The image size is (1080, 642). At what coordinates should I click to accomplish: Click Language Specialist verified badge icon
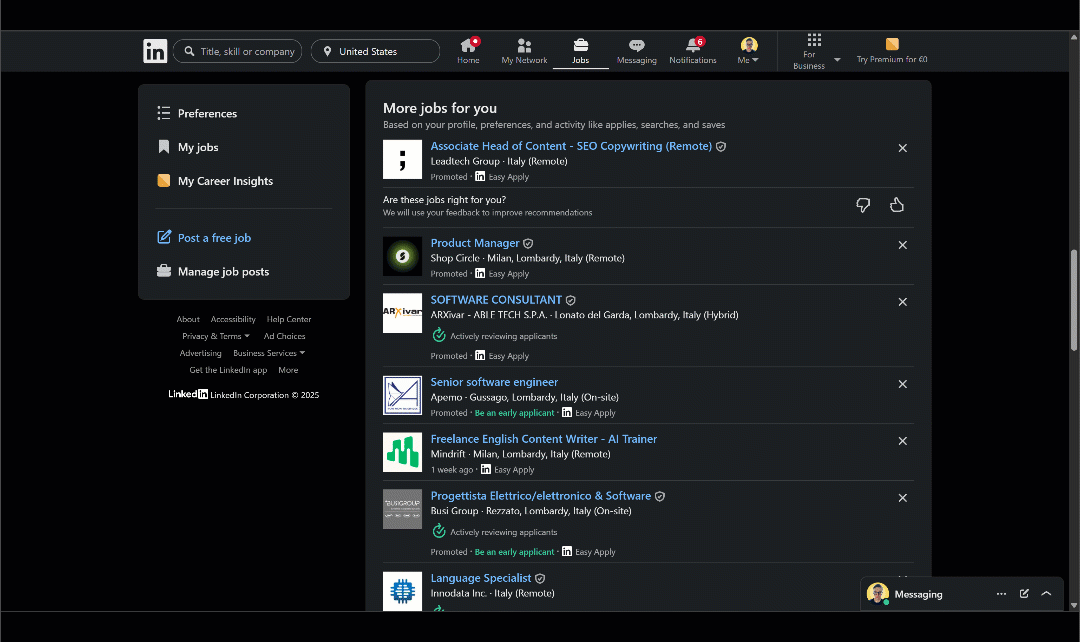(x=540, y=579)
